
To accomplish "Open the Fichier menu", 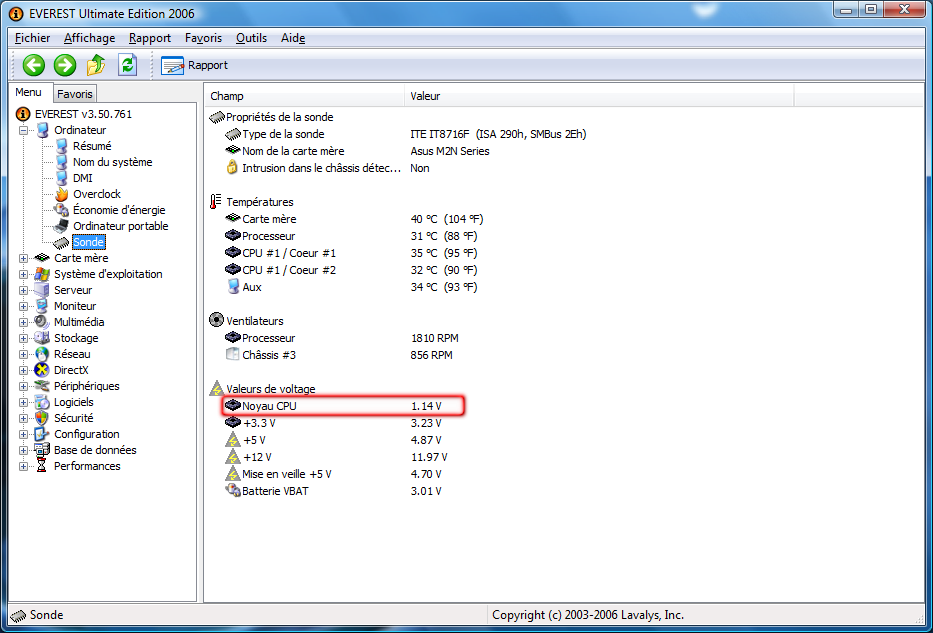I will [x=33, y=38].
